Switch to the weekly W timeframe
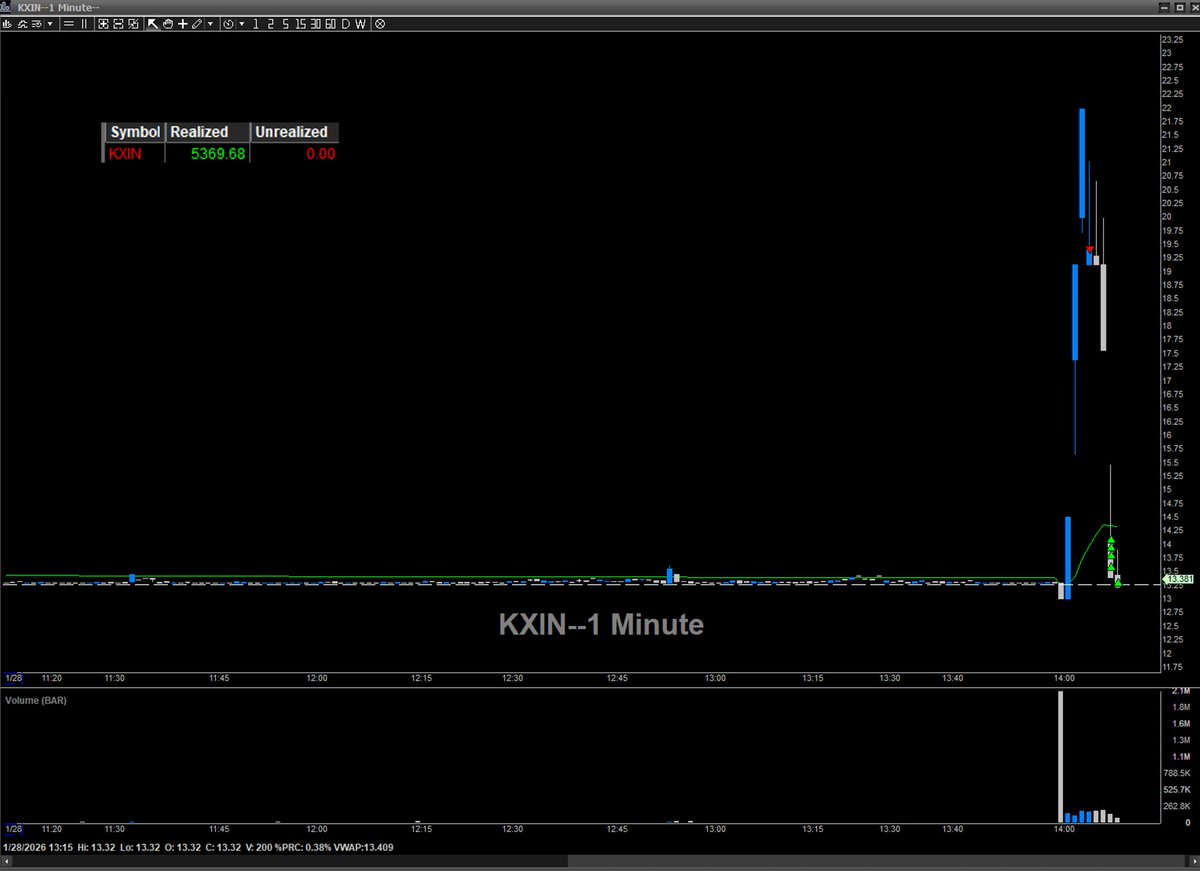This screenshot has height=871, width=1200. coord(360,24)
